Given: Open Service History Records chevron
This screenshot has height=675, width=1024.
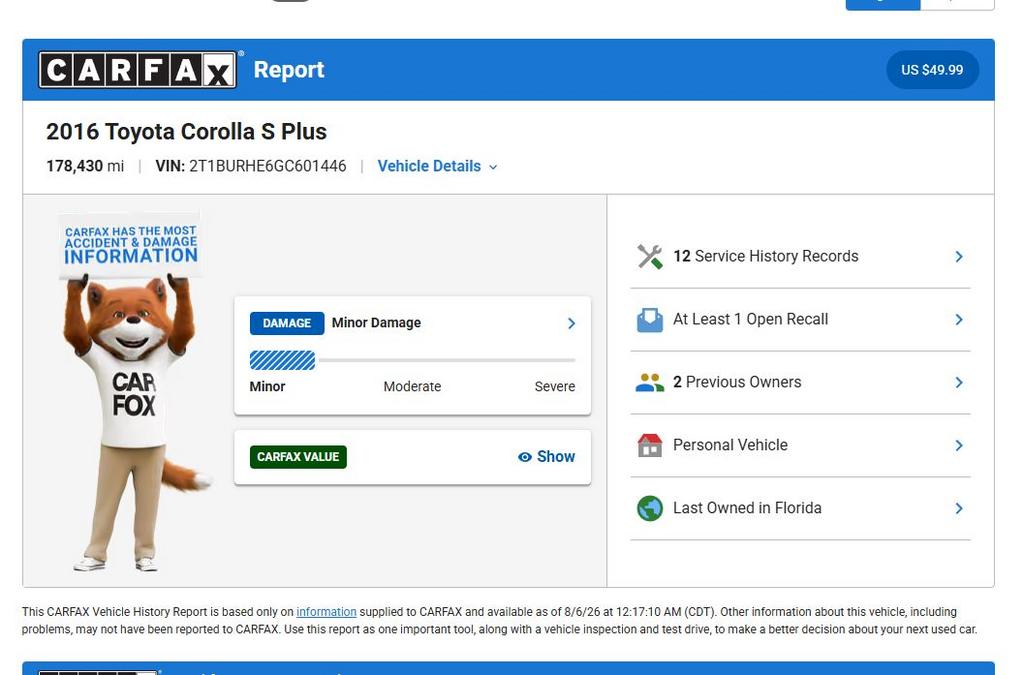Looking at the screenshot, I should point(959,257).
